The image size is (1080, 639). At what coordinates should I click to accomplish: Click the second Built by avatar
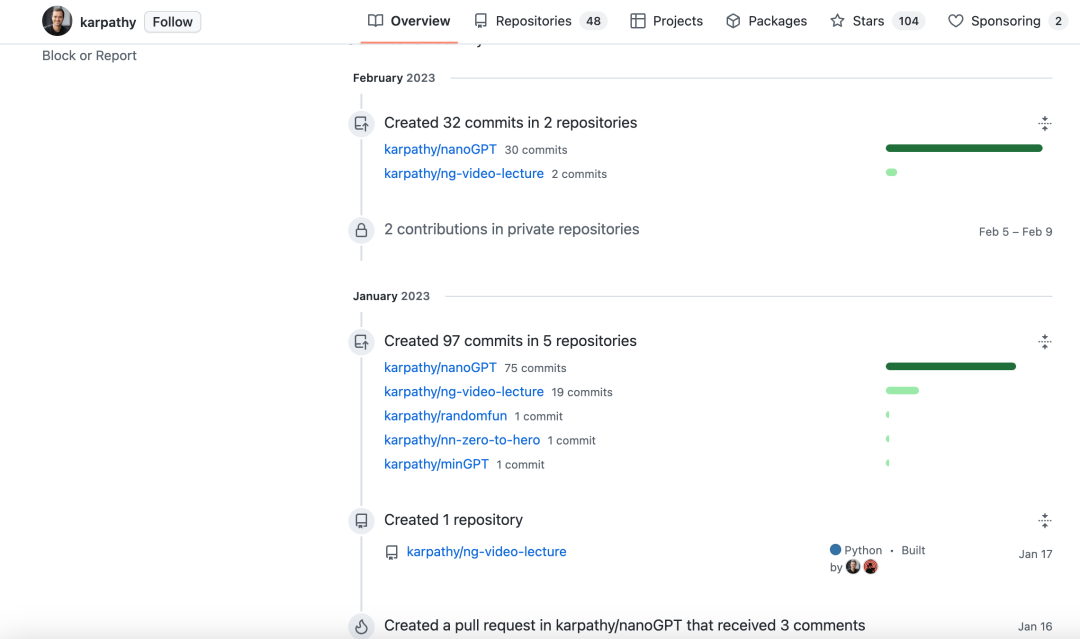(871, 567)
